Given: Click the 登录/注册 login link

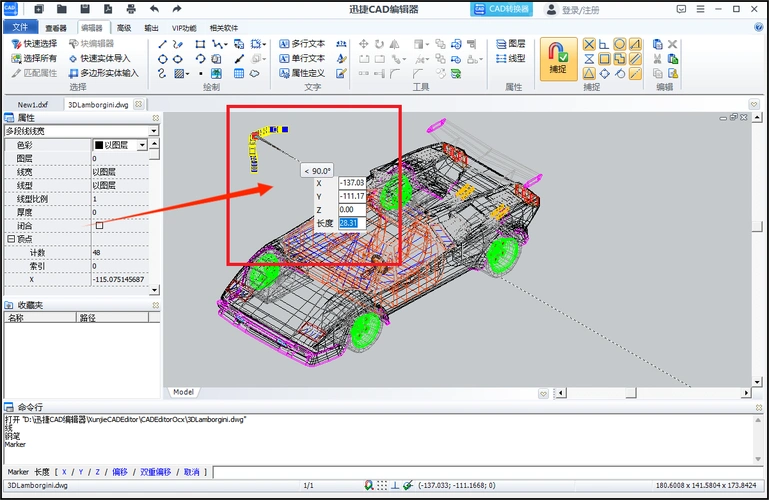Looking at the screenshot, I should [580, 10].
